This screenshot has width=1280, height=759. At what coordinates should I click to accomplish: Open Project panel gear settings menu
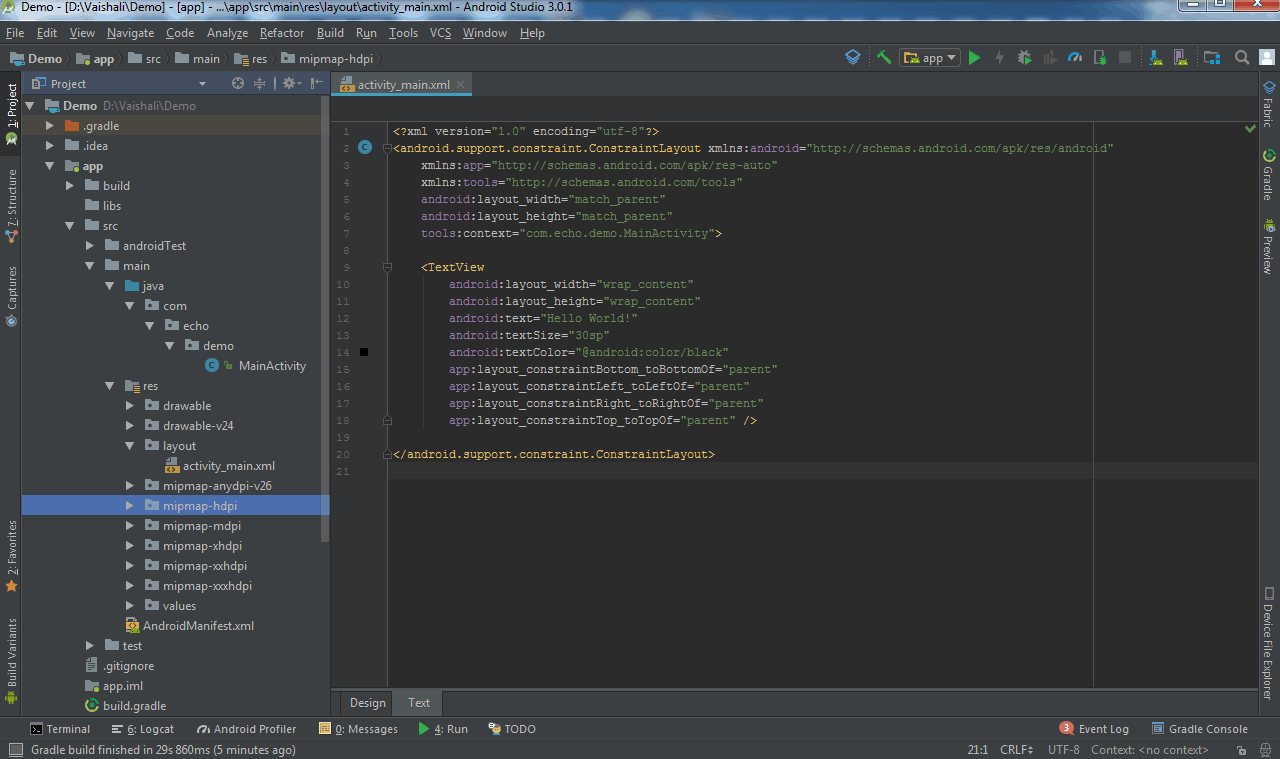coord(290,84)
